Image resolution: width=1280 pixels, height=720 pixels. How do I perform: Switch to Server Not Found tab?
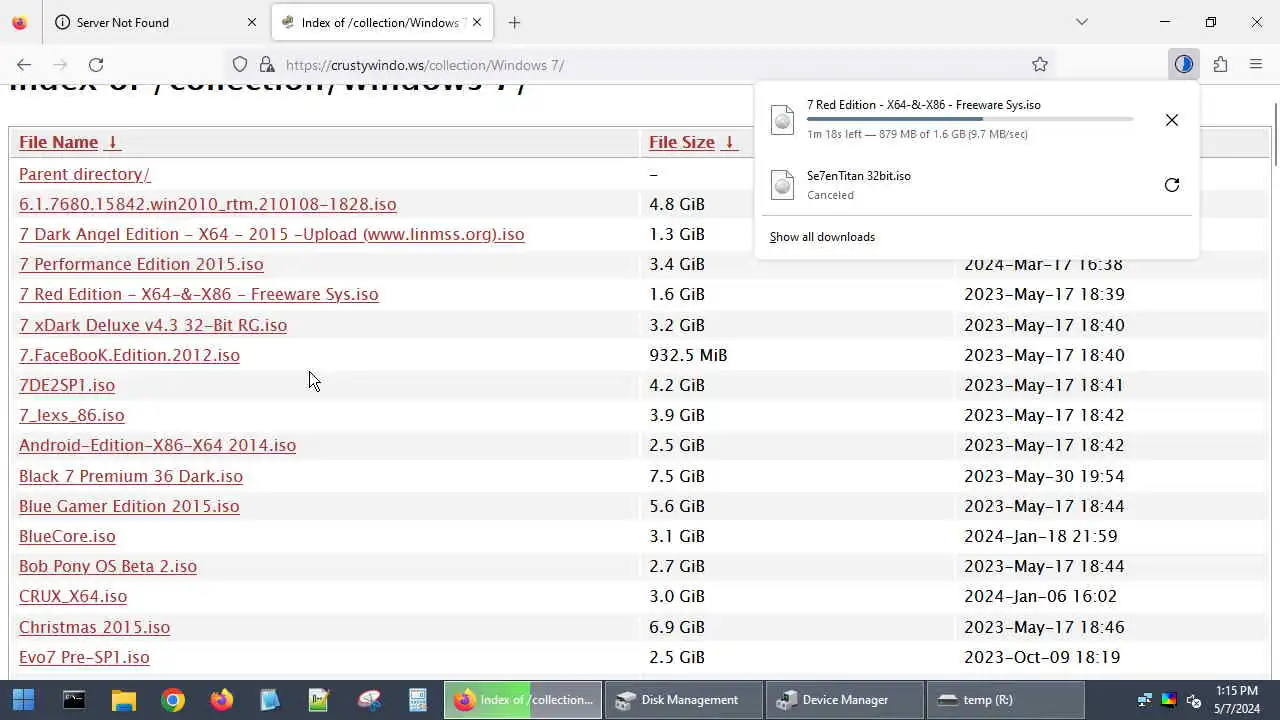[x=156, y=22]
